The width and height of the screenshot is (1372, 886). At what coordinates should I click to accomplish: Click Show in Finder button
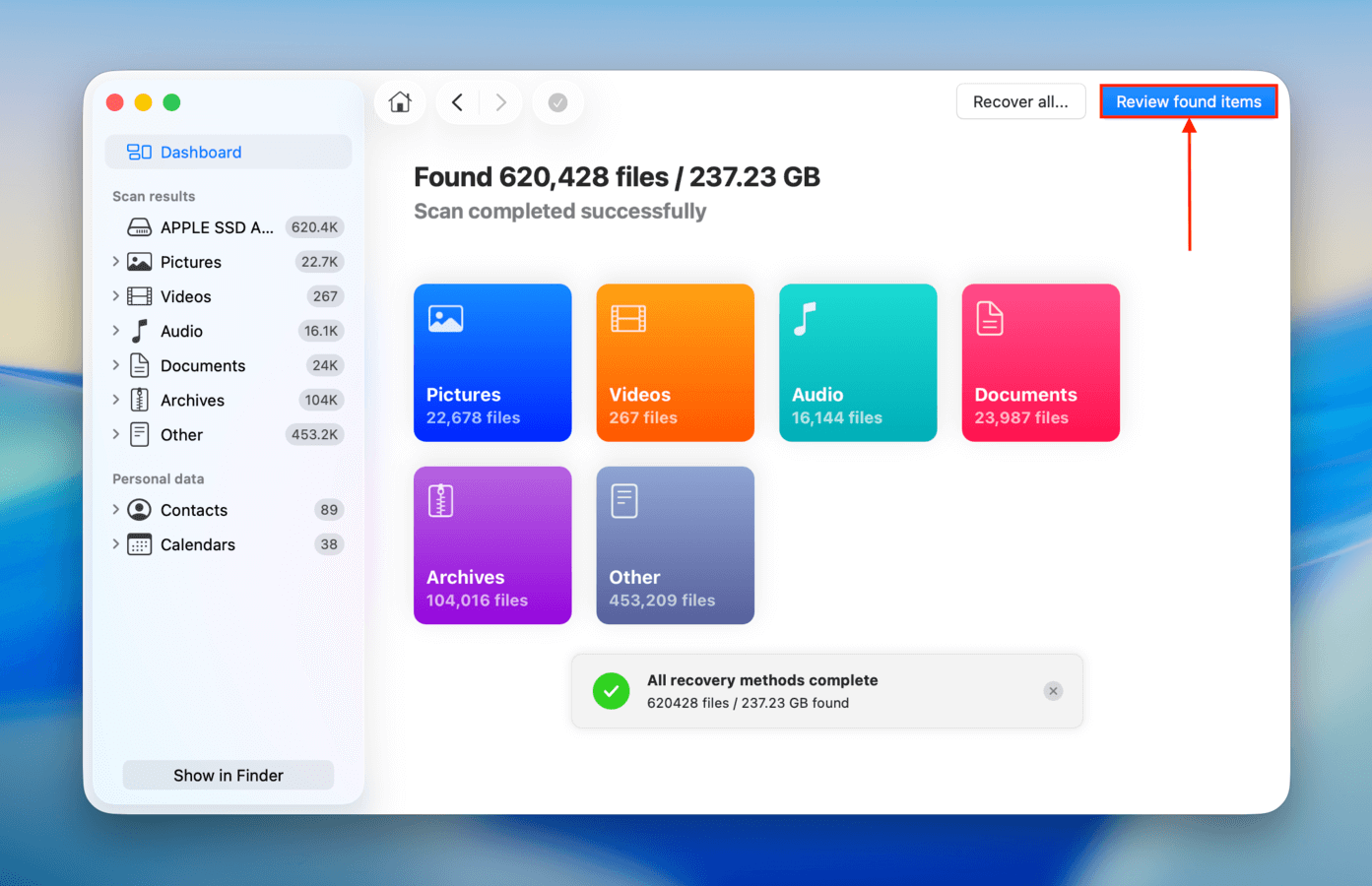[x=228, y=776]
